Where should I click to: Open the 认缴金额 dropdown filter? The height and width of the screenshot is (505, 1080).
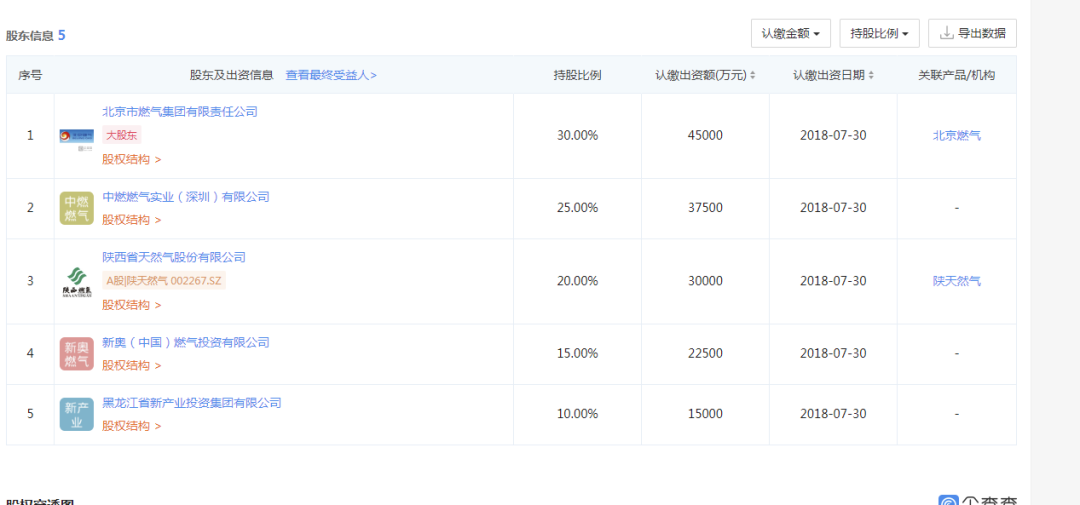tap(791, 33)
